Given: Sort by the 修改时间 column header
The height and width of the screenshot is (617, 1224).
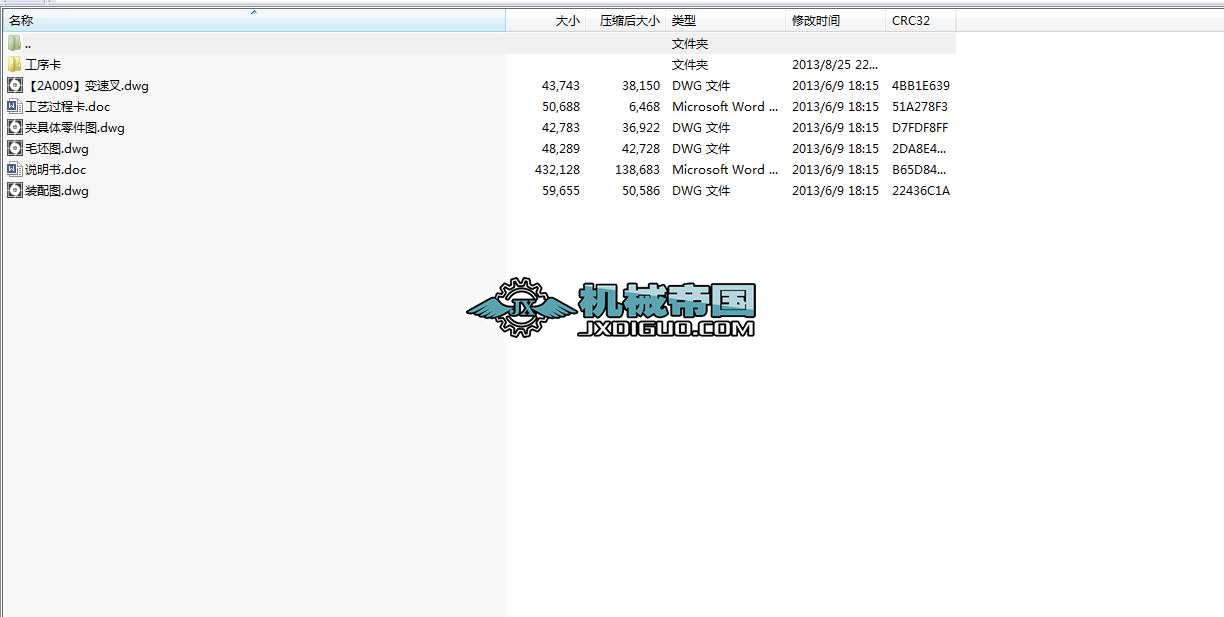Looking at the screenshot, I should coord(837,20).
